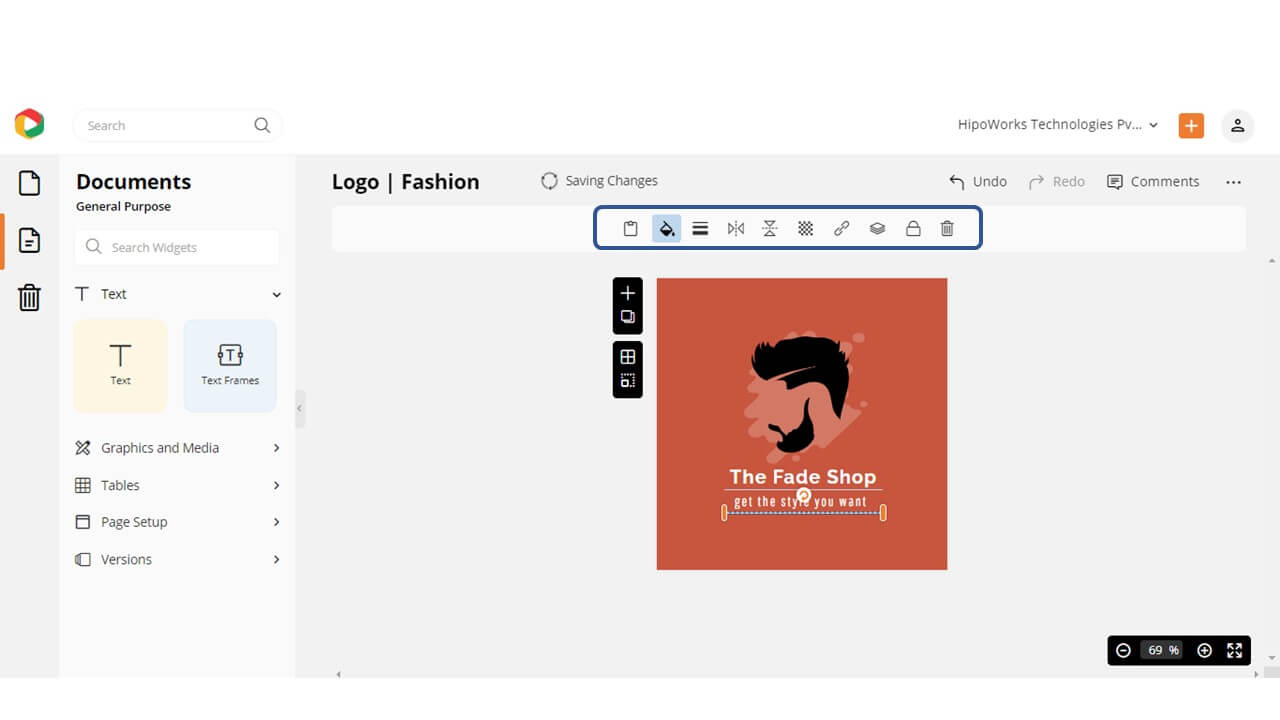Select the fill color tool

tap(666, 228)
